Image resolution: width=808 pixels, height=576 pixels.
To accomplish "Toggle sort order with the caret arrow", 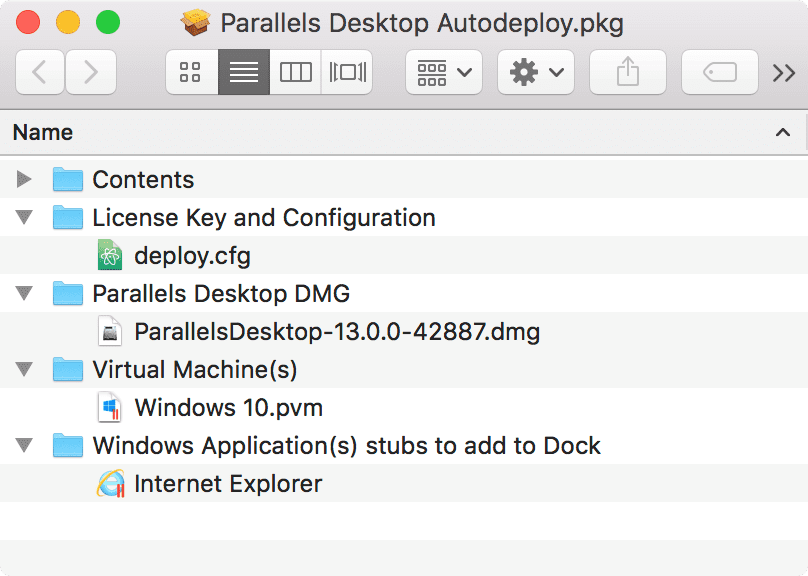I will tap(783, 132).
